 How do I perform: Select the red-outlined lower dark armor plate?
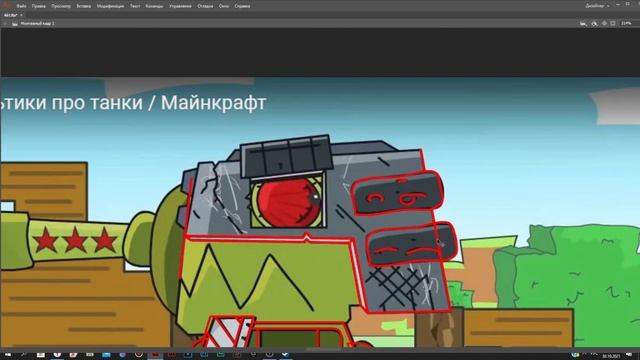coord(411,244)
